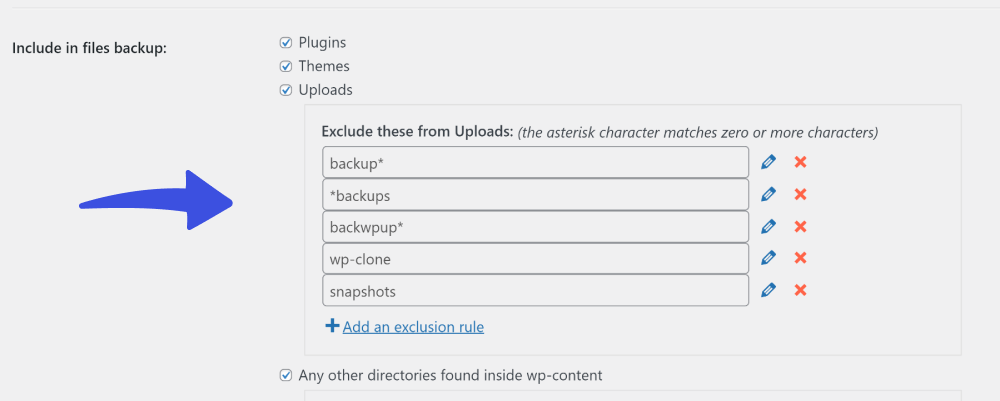The height and width of the screenshot is (401, 1000).
Task: Remove the *backups exclusion rule
Action: point(800,194)
